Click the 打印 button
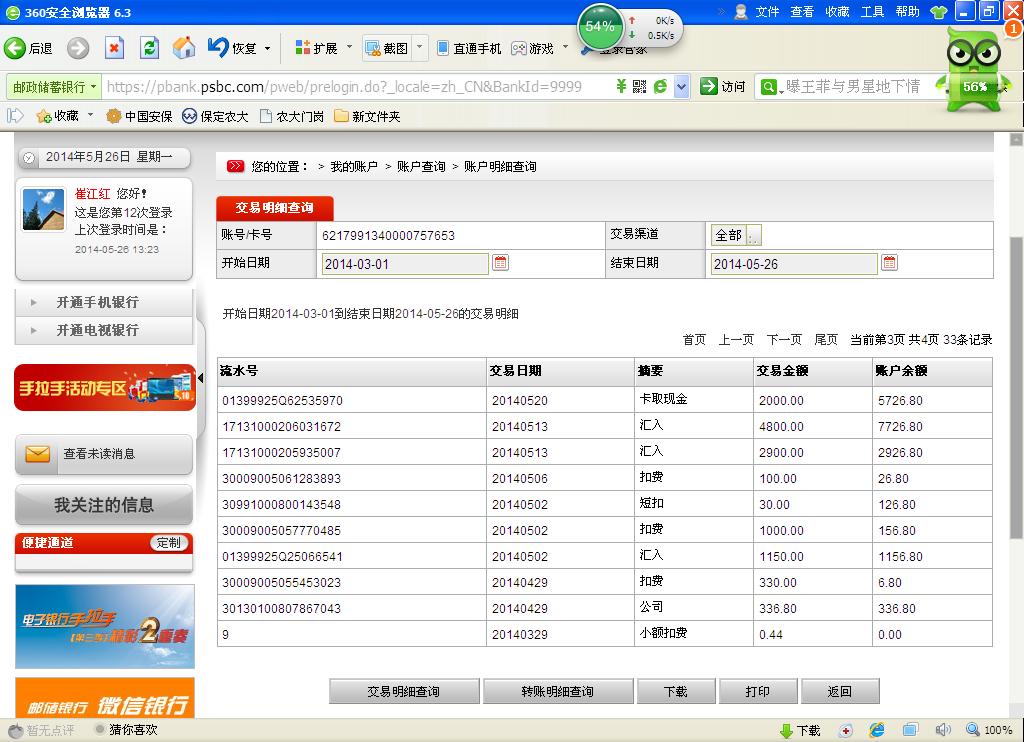1024x742 pixels. (x=758, y=691)
